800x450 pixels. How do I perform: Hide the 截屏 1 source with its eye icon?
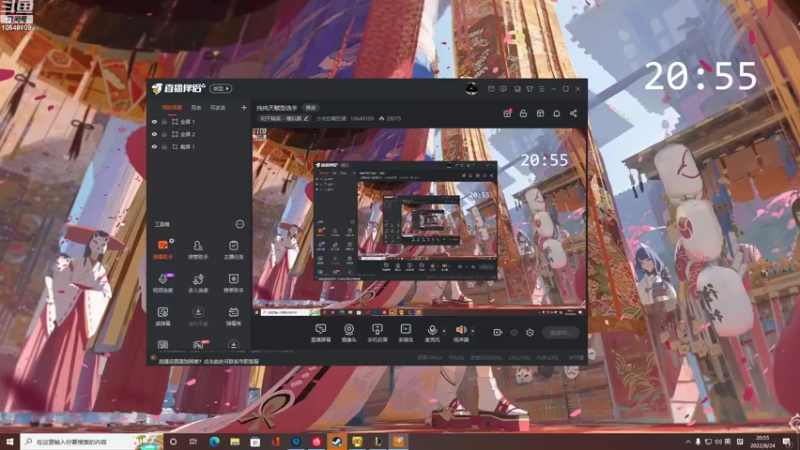pyautogui.click(x=154, y=146)
